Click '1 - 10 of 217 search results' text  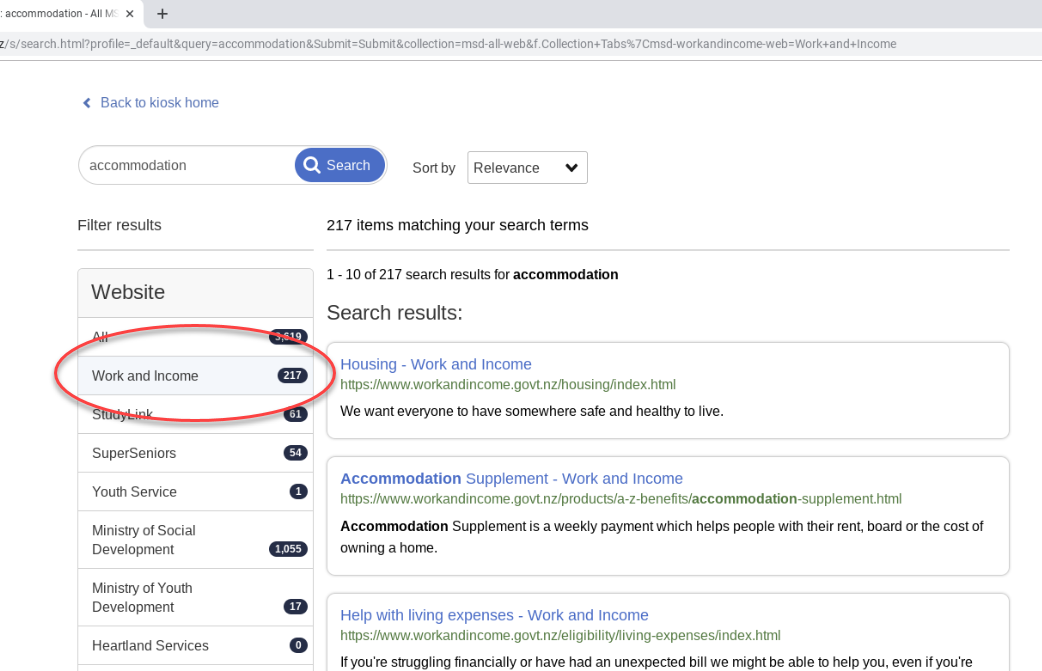click(472, 274)
